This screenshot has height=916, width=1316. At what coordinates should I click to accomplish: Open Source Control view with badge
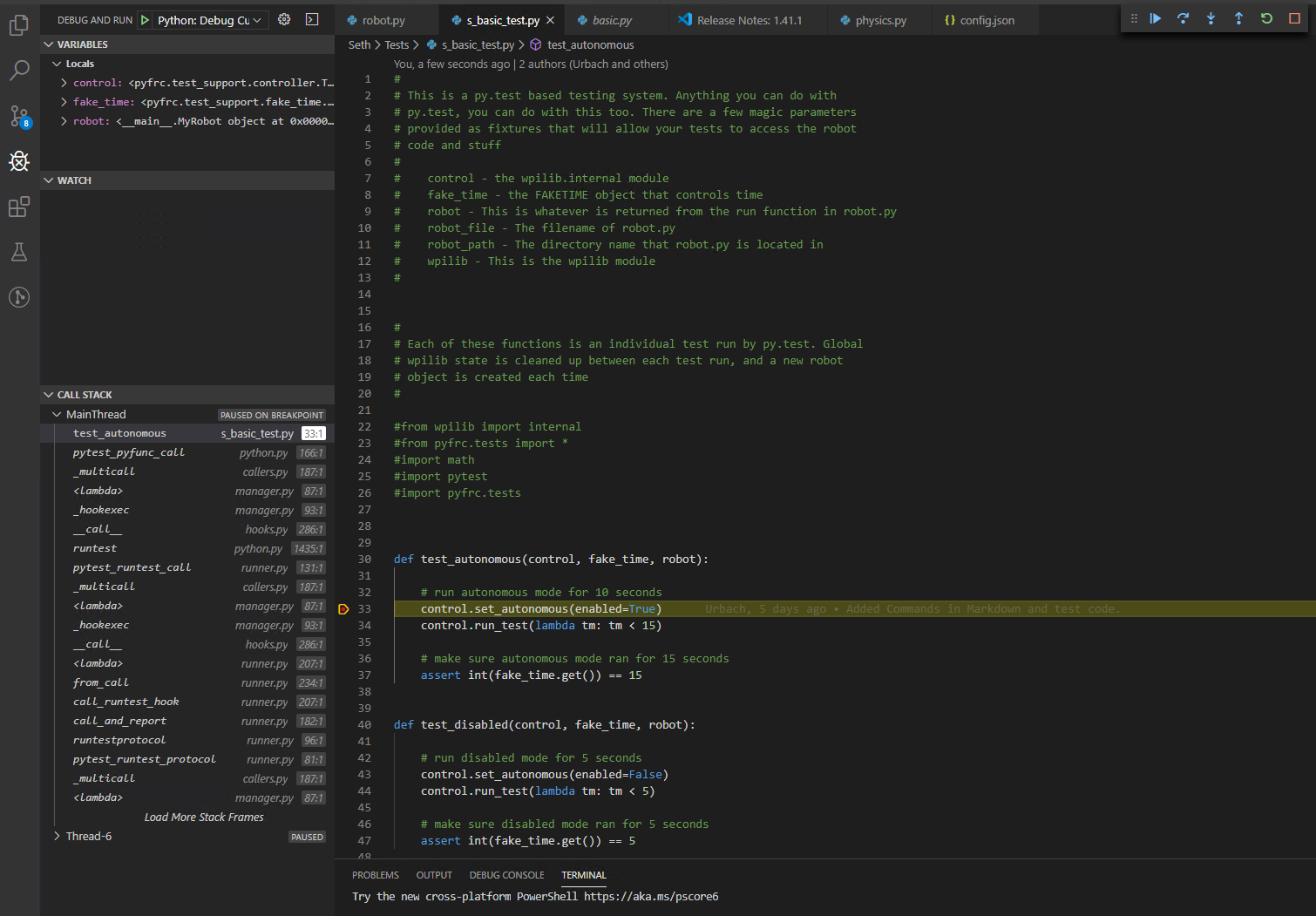[19, 116]
